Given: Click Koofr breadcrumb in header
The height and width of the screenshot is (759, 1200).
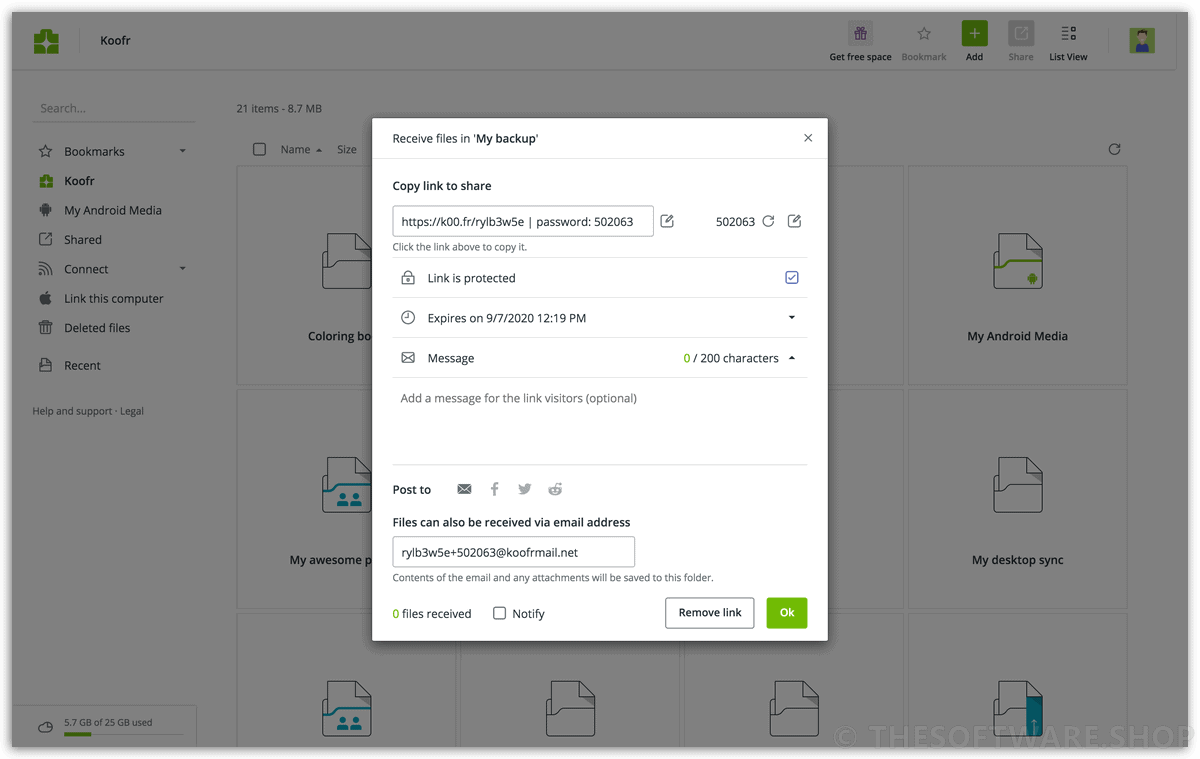Looking at the screenshot, I should [115, 41].
